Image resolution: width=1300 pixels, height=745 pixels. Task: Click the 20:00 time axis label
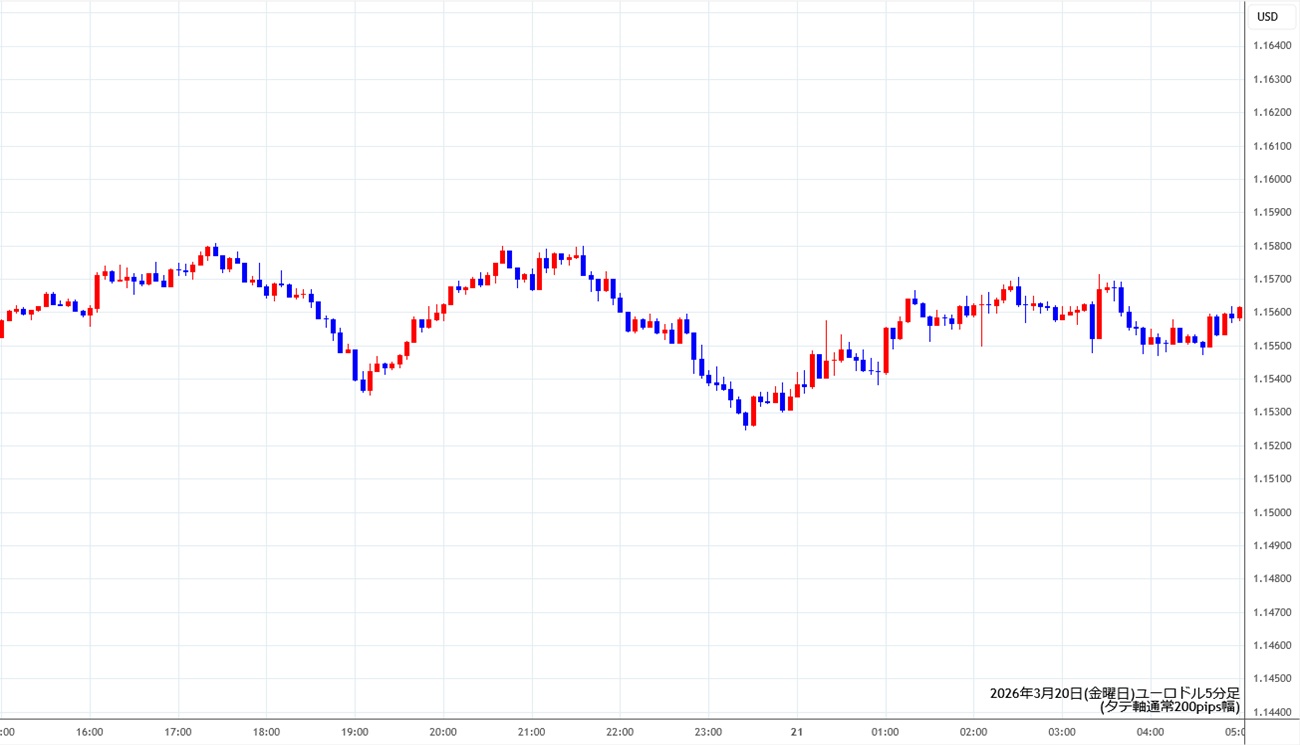(x=443, y=732)
